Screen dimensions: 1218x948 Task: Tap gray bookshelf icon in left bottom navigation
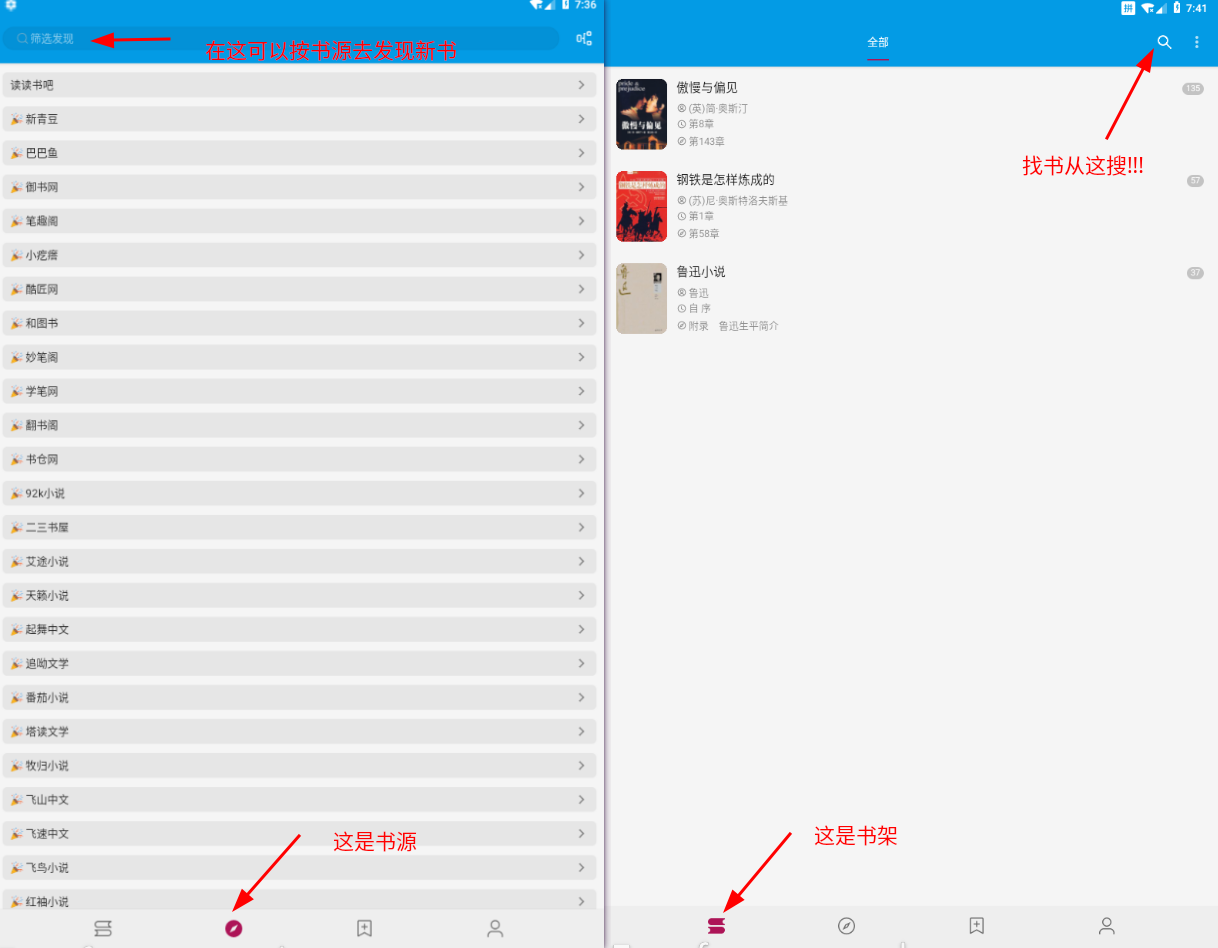pos(103,928)
